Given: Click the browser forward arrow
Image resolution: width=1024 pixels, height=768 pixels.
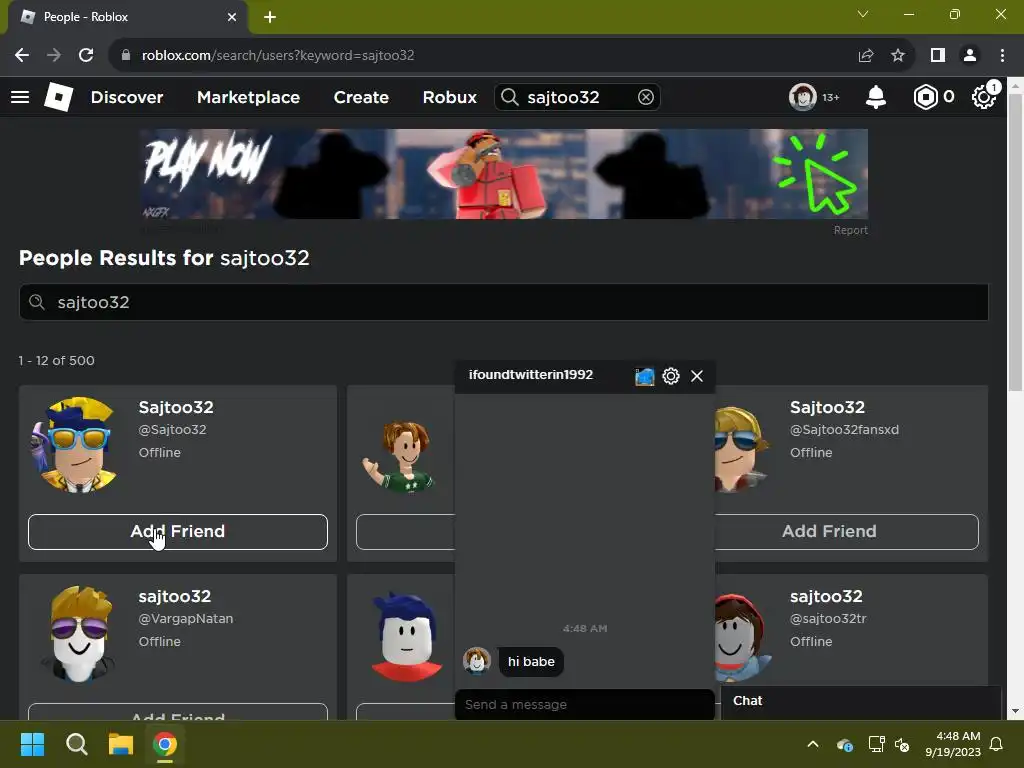Looking at the screenshot, I should click(54, 56).
